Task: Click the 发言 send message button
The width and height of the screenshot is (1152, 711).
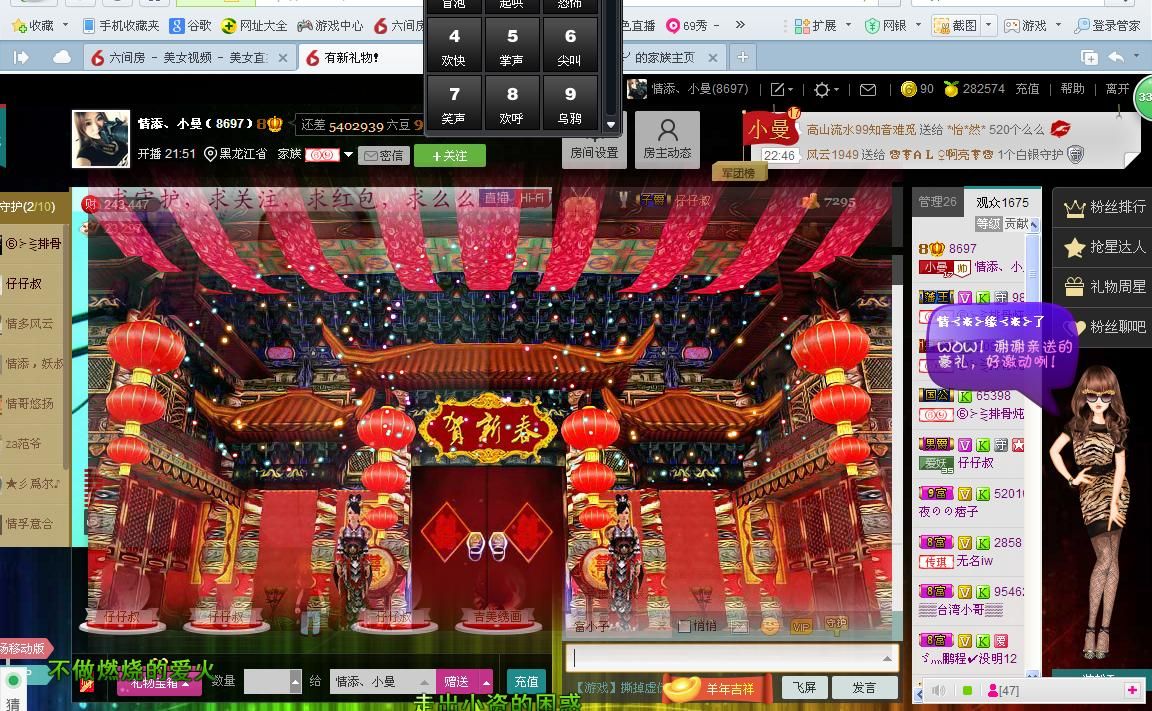Action: (x=864, y=688)
